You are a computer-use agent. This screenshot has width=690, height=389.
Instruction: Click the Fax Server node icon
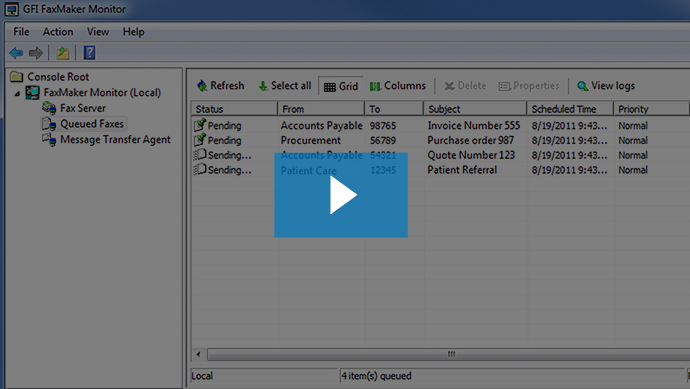[49, 108]
